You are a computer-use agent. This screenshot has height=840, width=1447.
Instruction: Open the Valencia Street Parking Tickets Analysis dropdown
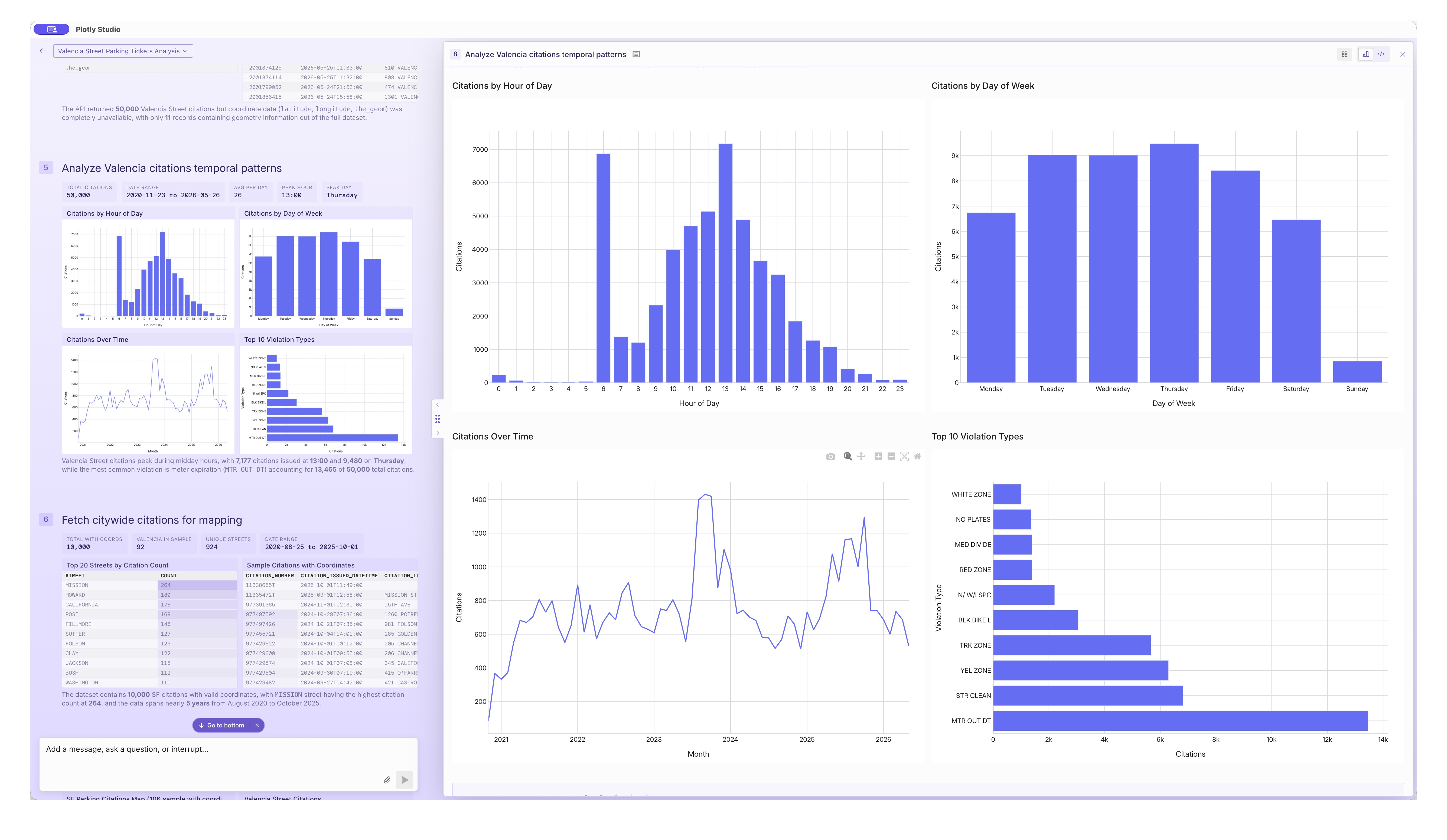click(123, 51)
